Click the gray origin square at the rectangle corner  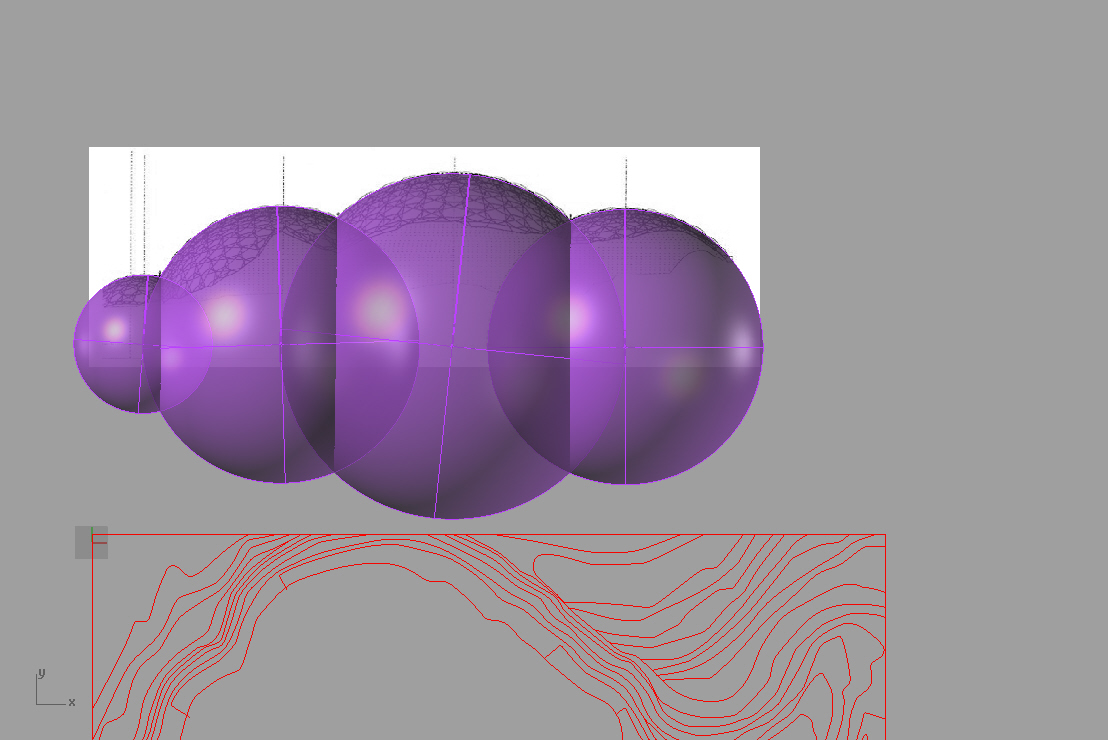point(91,543)
